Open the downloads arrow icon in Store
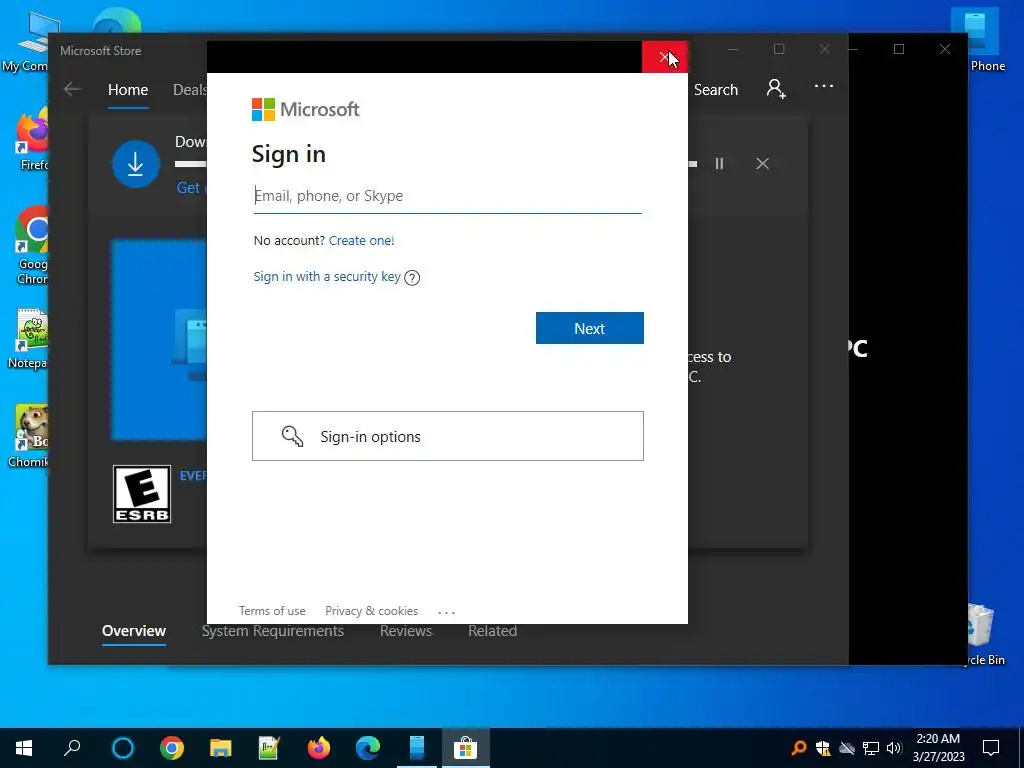This screenshot has width=1024, height=768. 135,164
